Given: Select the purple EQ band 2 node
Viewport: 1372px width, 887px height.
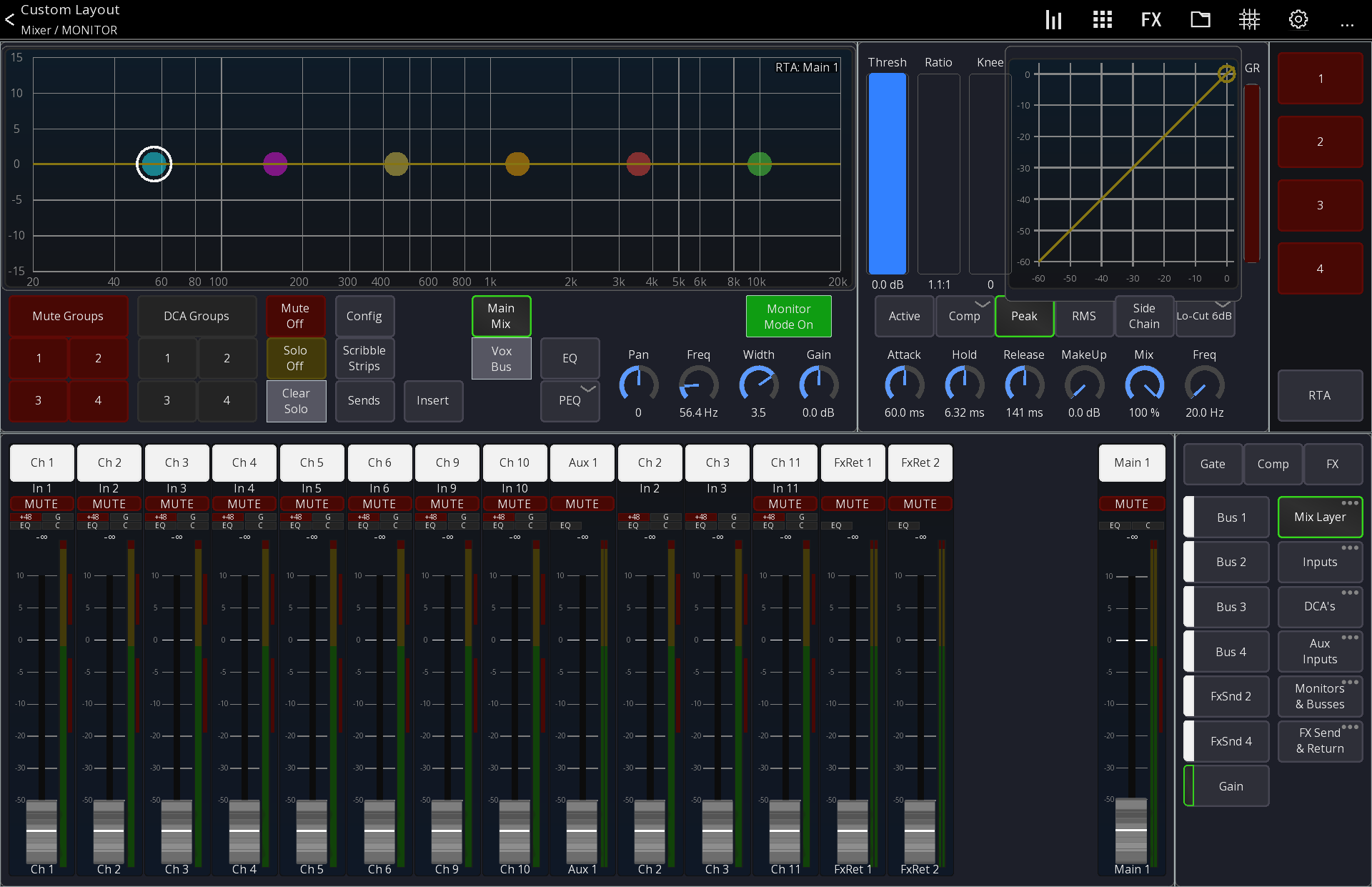Looking at the screenshot, I should (x=275, y=164).
